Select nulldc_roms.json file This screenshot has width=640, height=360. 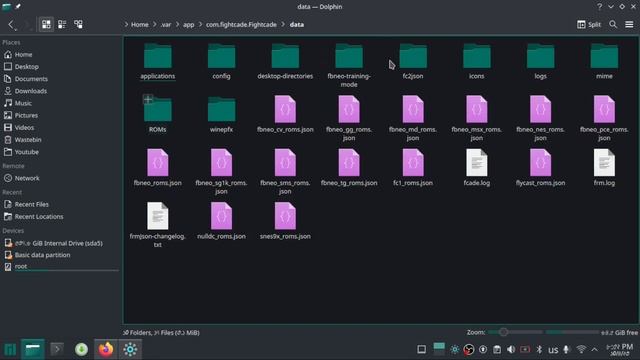point(221,221)
